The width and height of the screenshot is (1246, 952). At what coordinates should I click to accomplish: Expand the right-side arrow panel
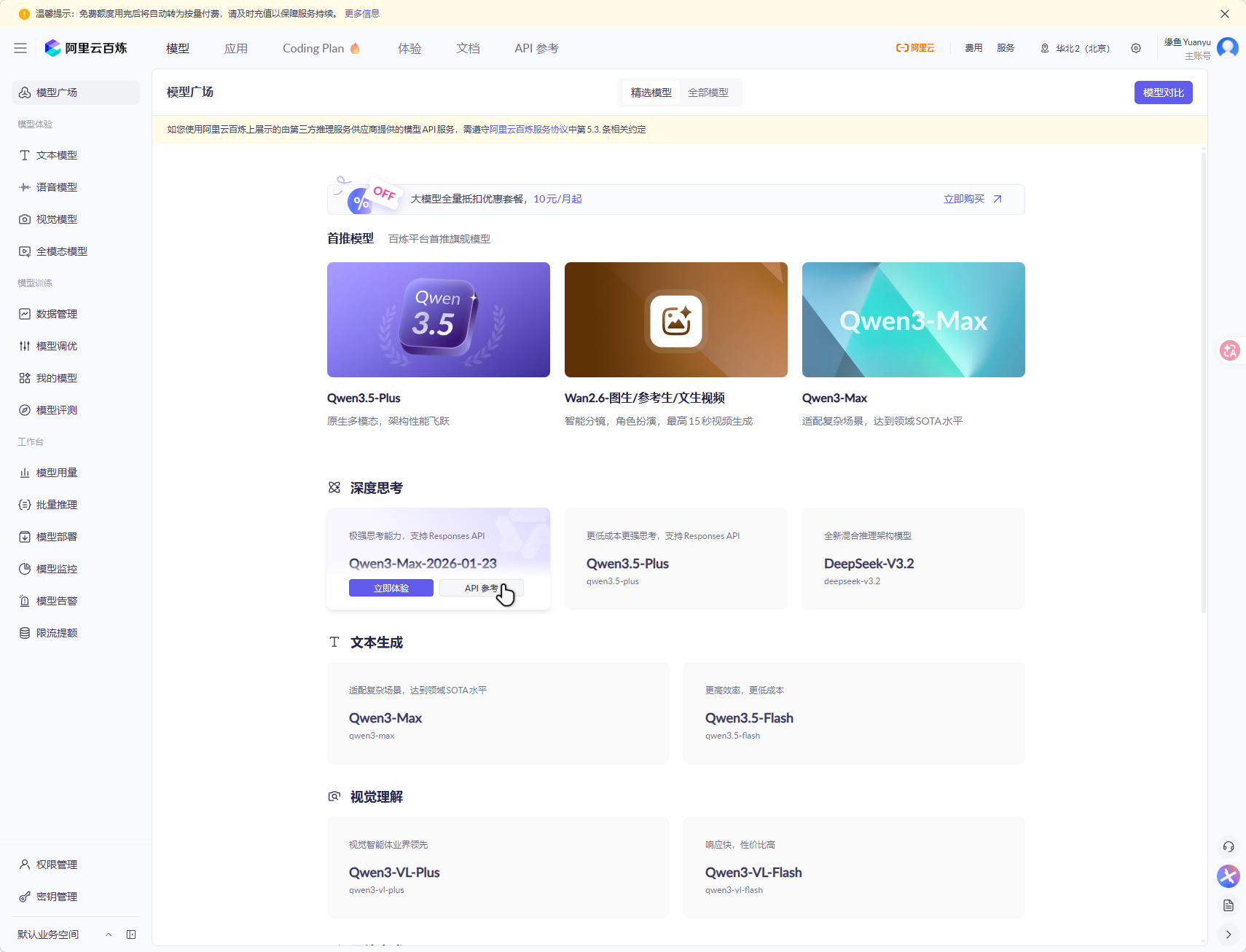click(1229, 935)
